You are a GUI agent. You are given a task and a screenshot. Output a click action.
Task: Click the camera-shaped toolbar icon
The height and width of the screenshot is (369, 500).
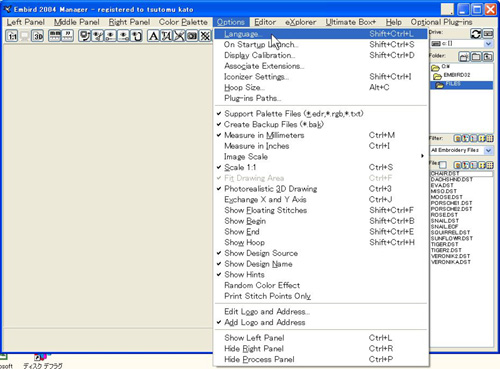tap(192, 36)
